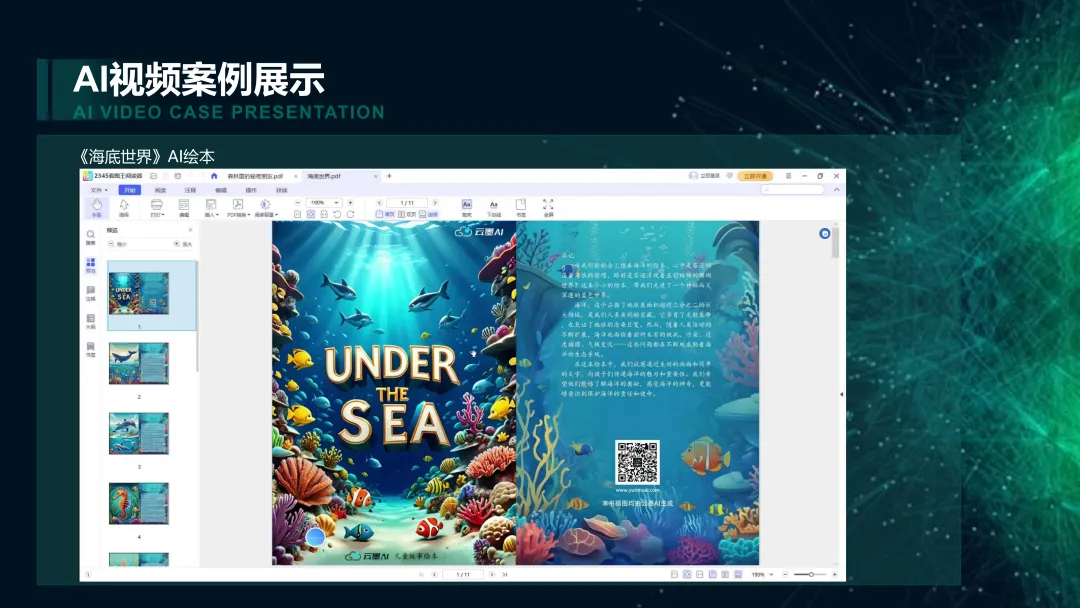1080x608 pixels.
Task: Click the orange 立即开通 button
Action: point(755,176)
